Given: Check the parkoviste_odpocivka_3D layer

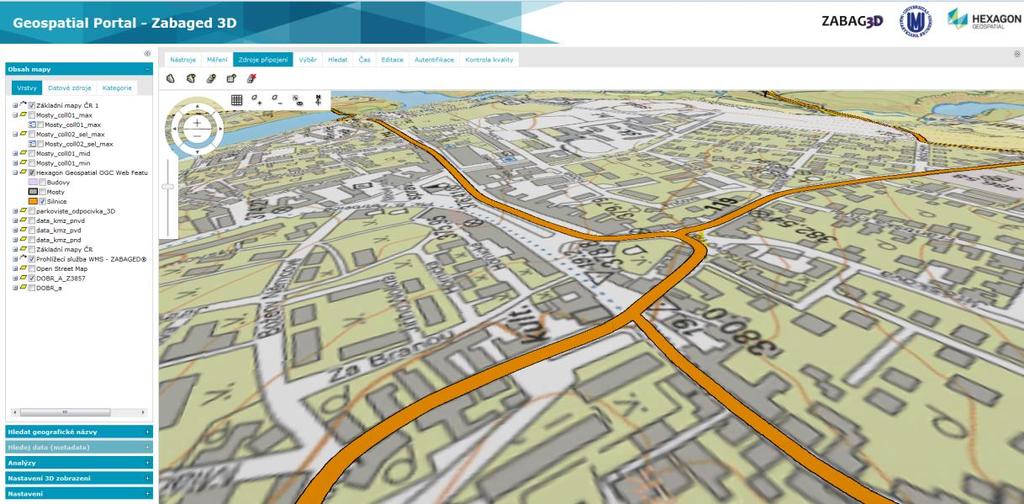Looking at the screenshot, I should [32, 211].
